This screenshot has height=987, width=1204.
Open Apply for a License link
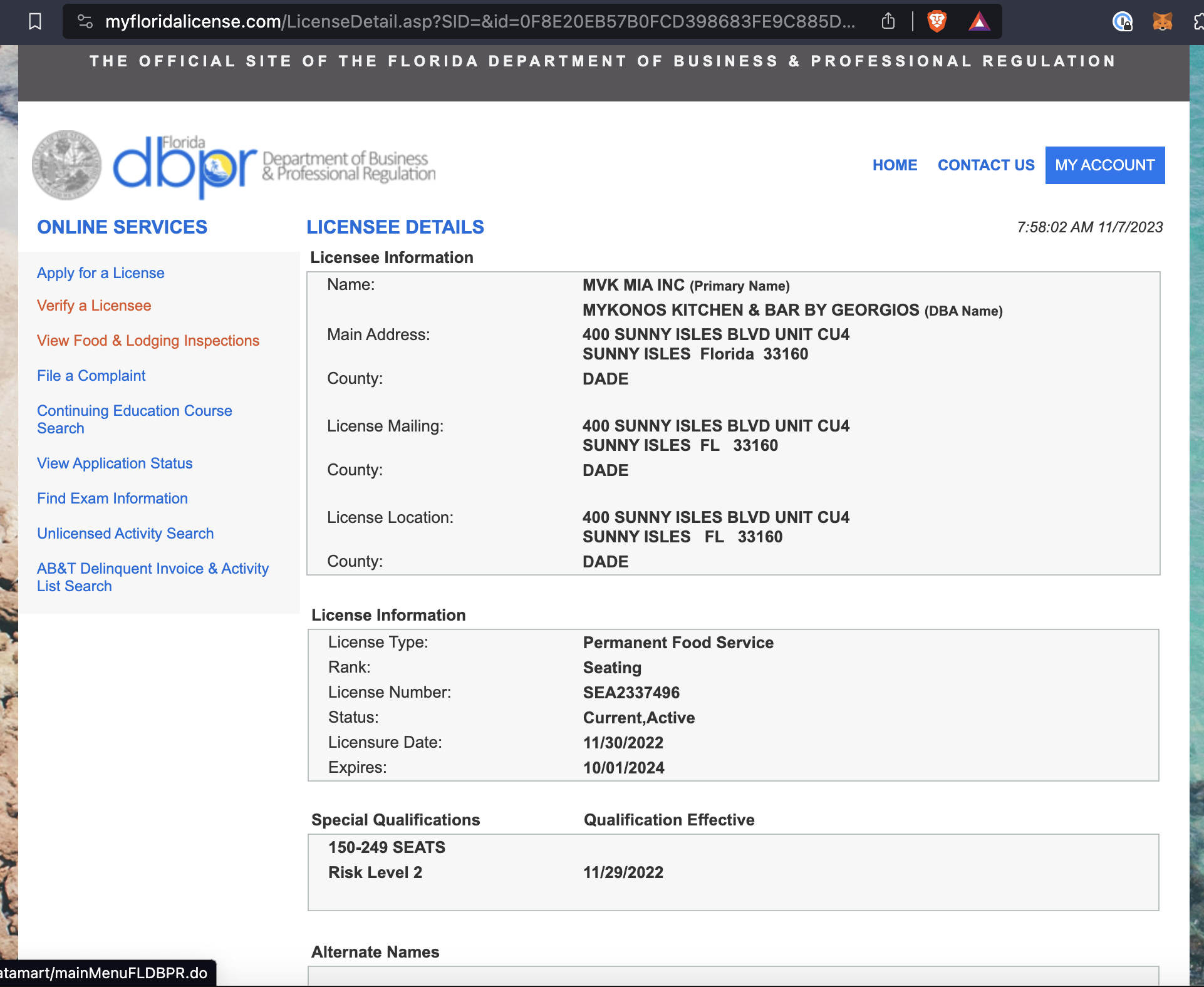[x=101, y=273]
